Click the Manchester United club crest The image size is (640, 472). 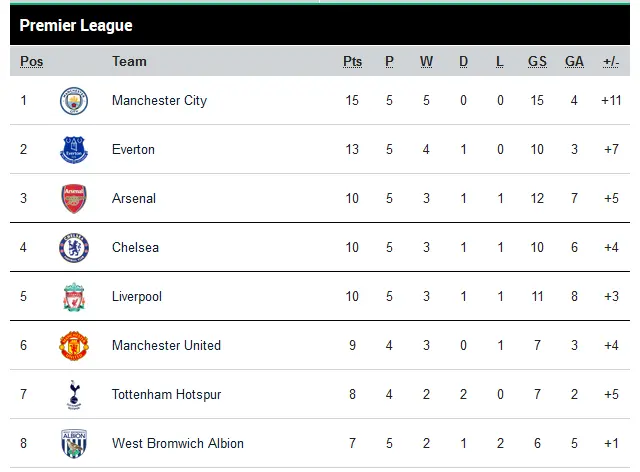click(74, 345)
